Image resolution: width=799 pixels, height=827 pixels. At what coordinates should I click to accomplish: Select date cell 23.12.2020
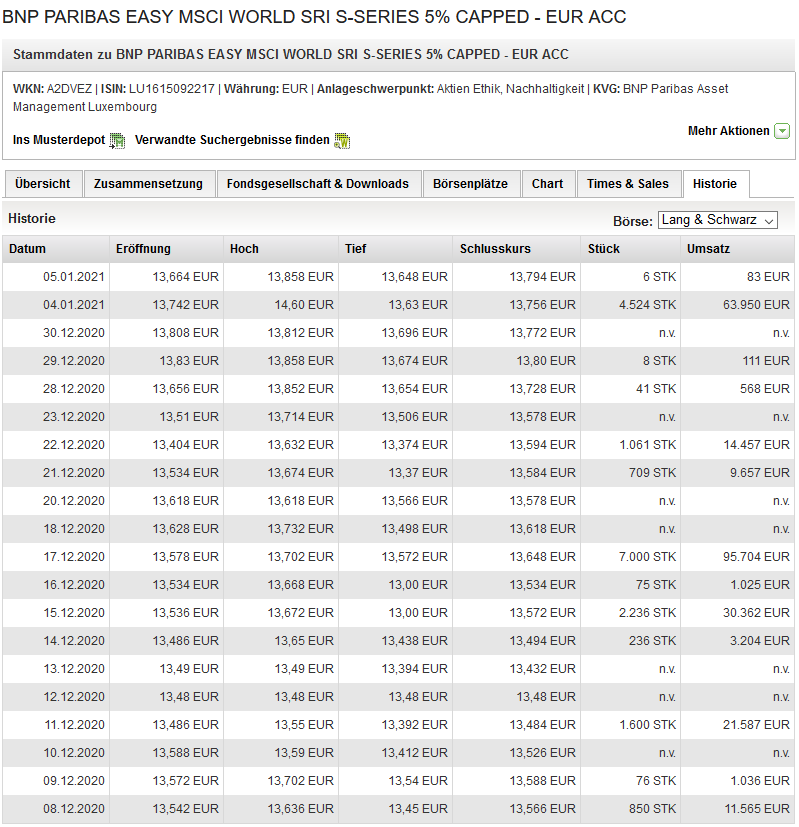[x=74, y=417]
